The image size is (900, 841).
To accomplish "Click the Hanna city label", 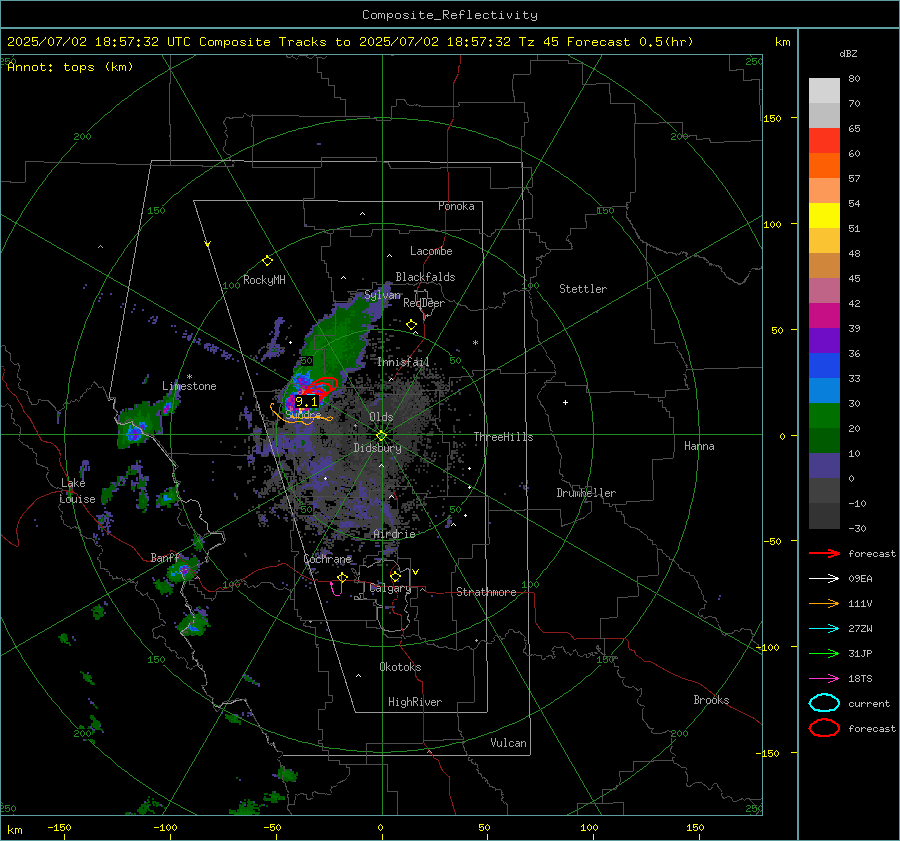I will pyautogui.click(x=699, y=446).
